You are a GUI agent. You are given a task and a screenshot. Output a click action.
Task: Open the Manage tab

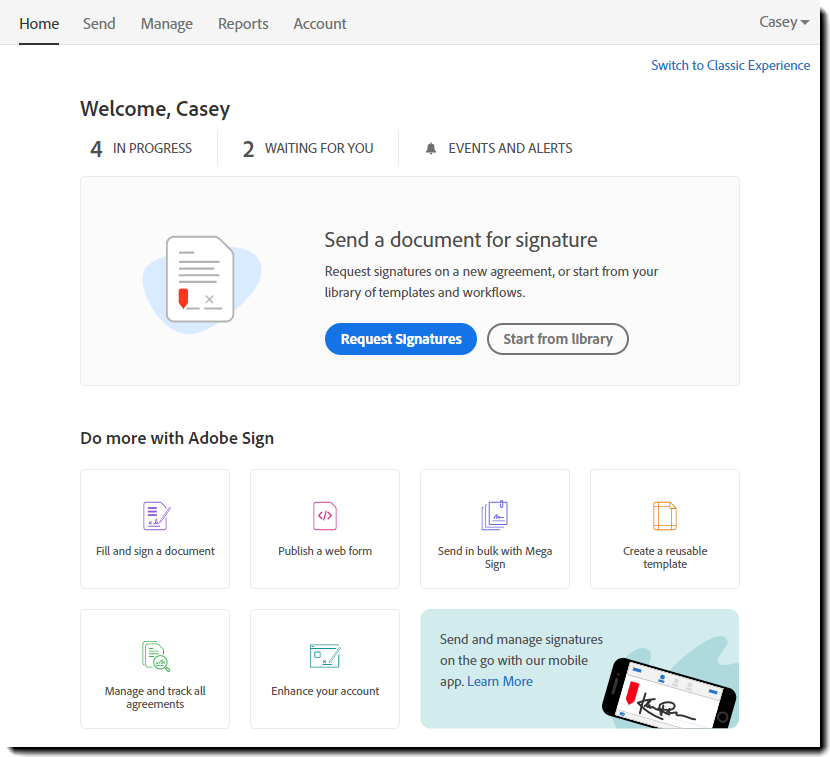coord(167,24)
